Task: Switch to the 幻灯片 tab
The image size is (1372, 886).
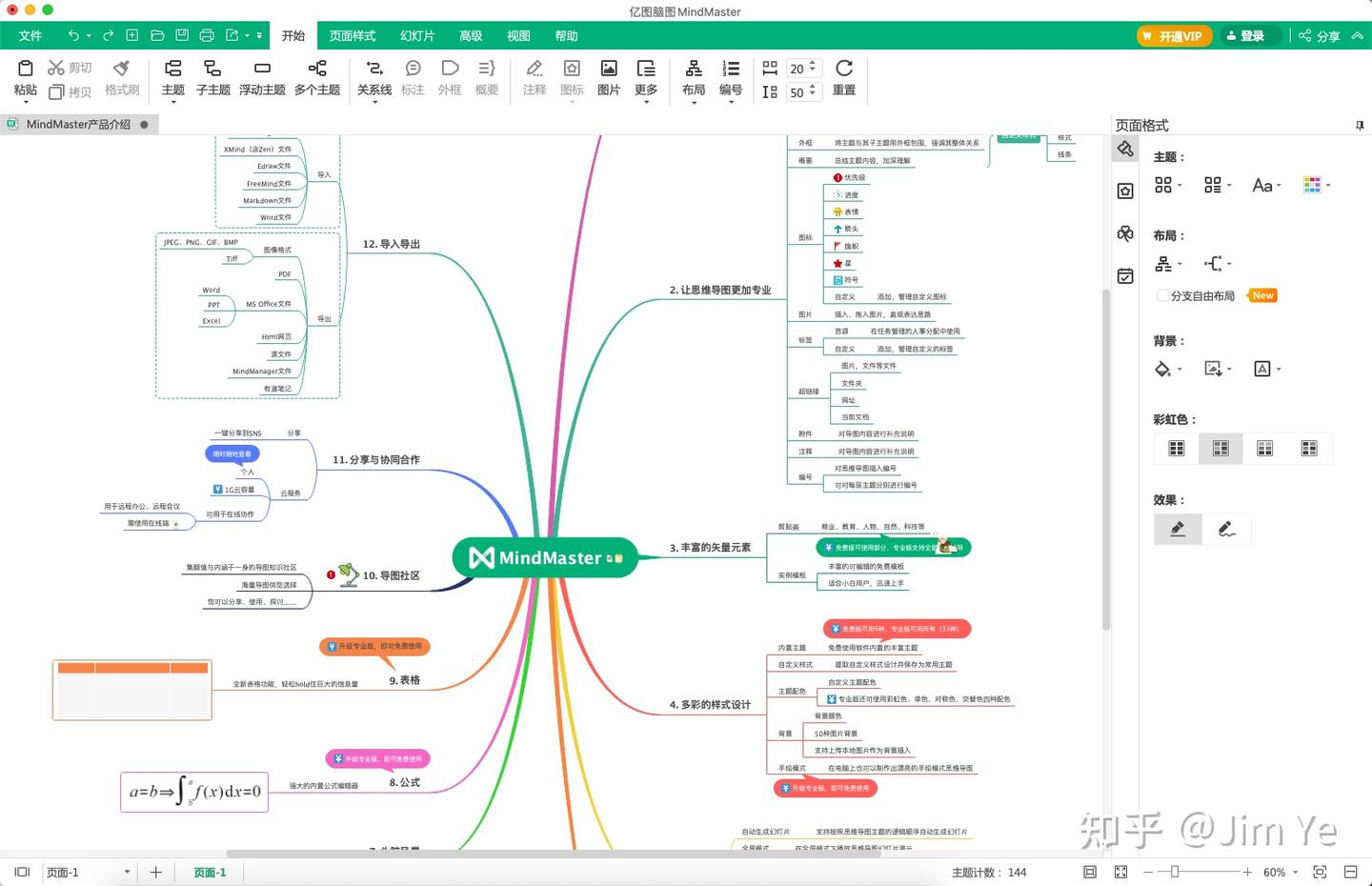Action: click(417, 35)
